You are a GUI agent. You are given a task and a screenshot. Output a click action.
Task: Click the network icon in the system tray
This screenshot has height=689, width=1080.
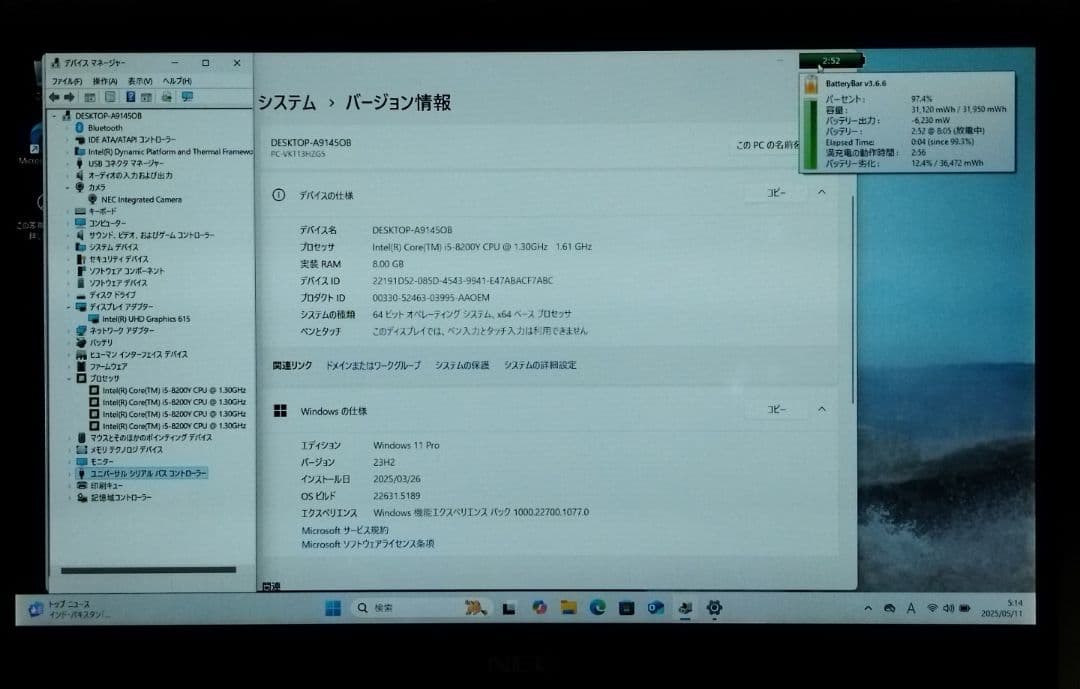933,608
